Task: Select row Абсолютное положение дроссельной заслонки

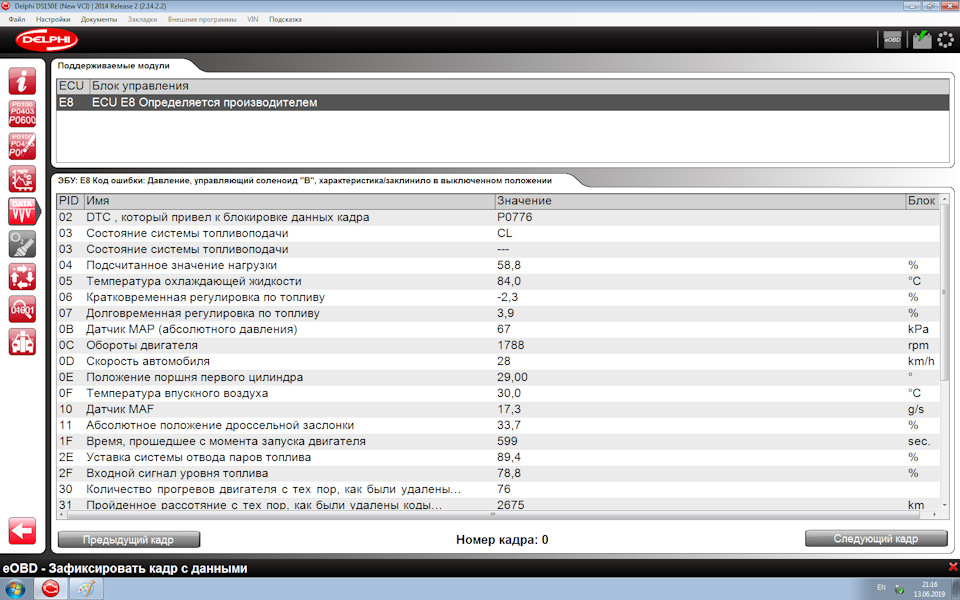Action: coord(498,425)
